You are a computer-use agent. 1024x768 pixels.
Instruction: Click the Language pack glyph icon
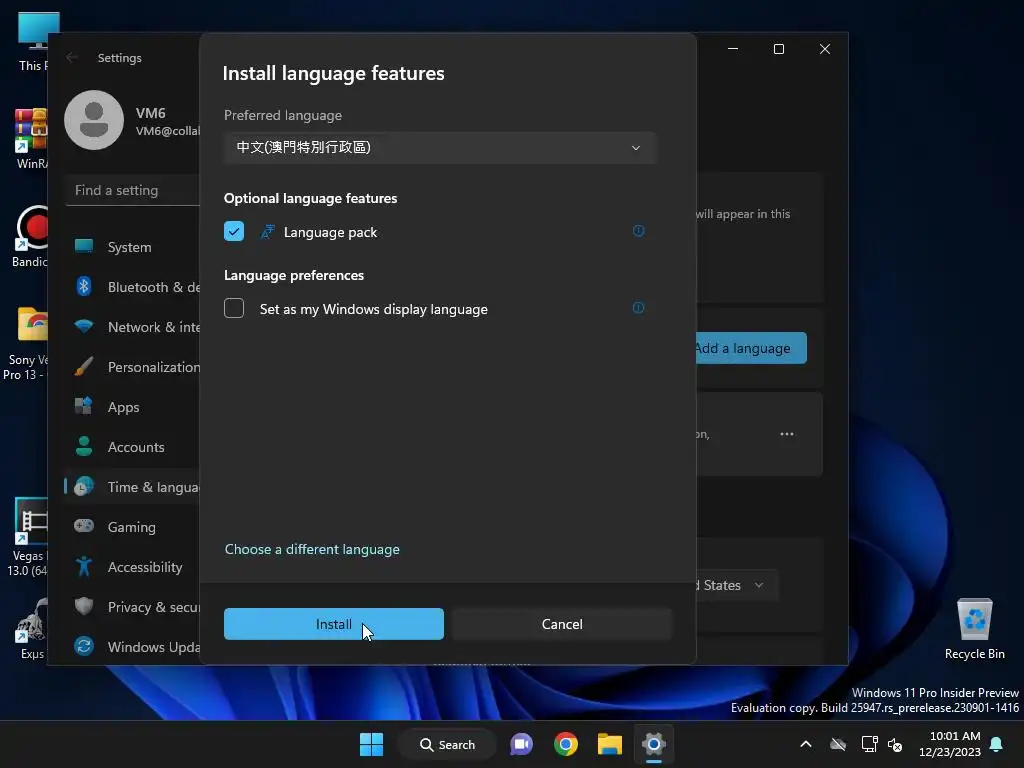(x=268, y=232)
